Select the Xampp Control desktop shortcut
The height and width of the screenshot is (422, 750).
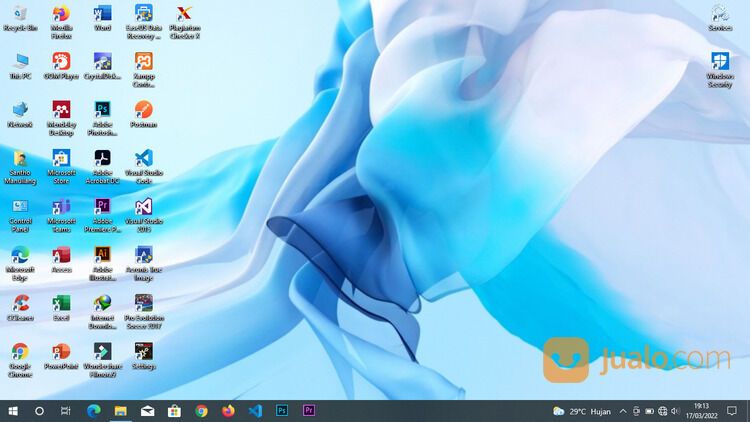[143, 70]
